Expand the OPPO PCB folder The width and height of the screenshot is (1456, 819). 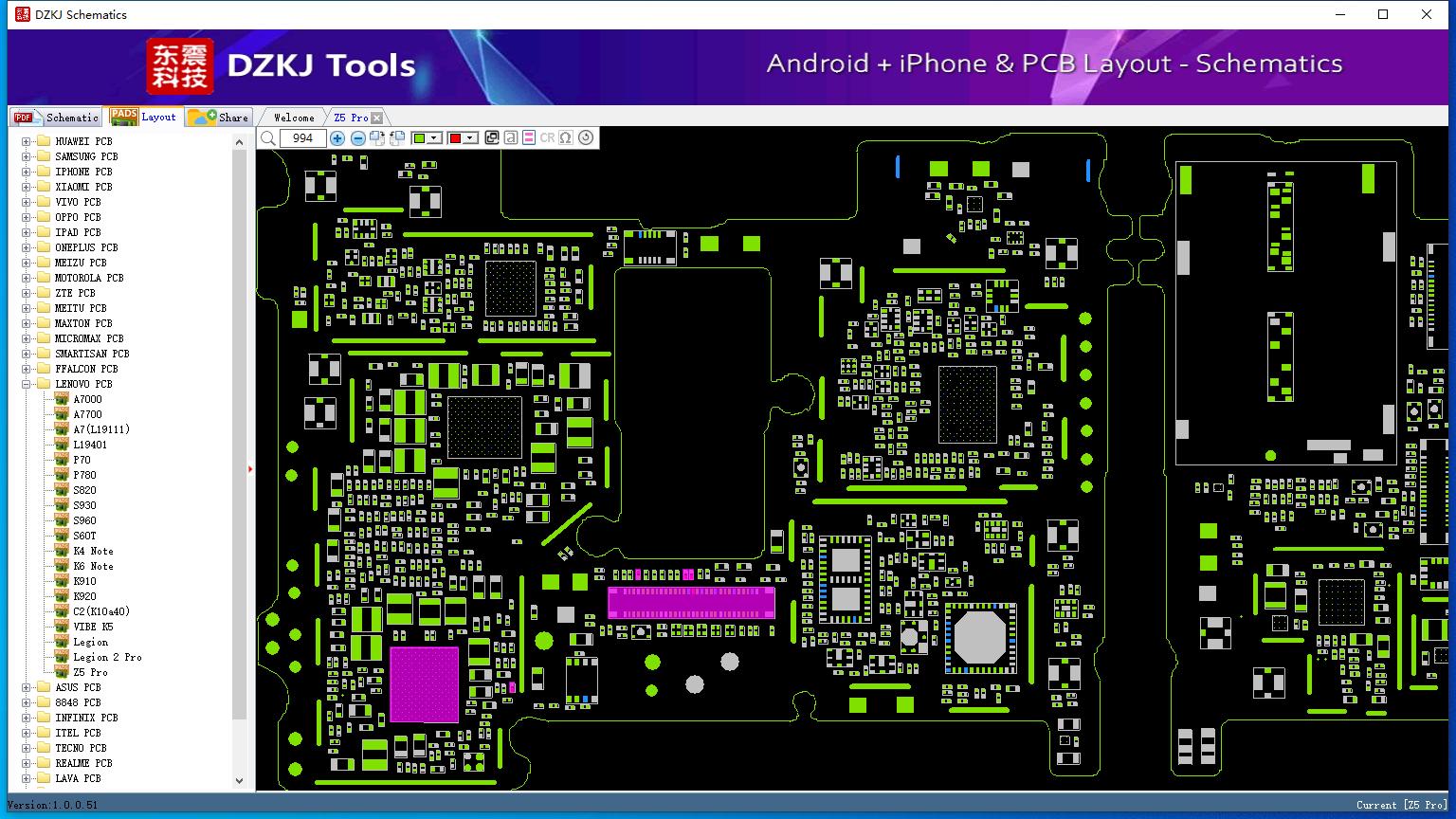tap(27, 217)
